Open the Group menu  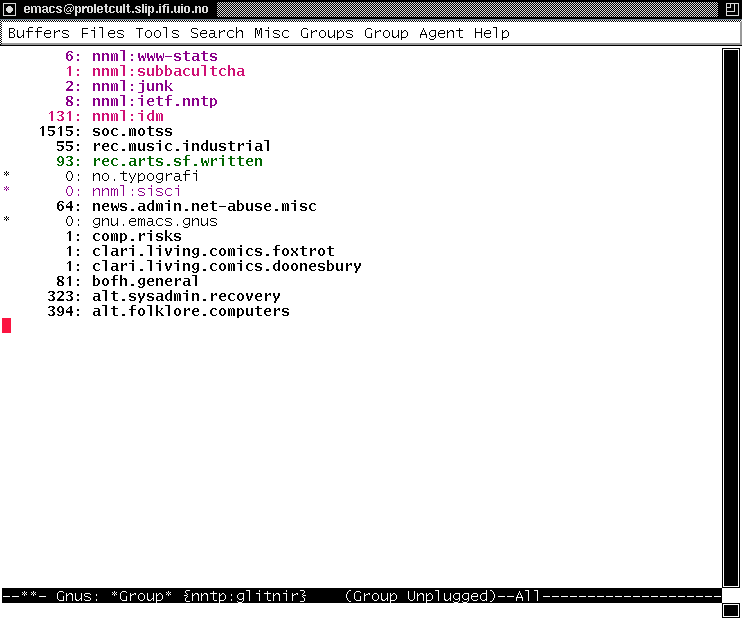386,33
